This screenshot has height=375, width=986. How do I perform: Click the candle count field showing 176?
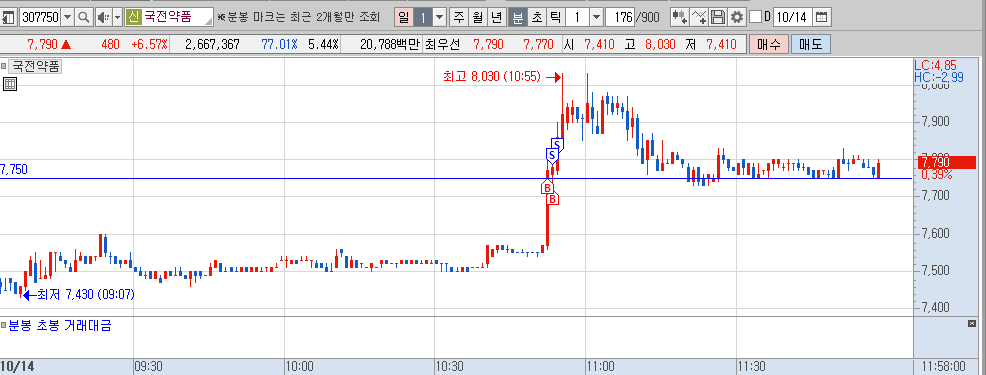pyautogui.click(x=619, y=17)
